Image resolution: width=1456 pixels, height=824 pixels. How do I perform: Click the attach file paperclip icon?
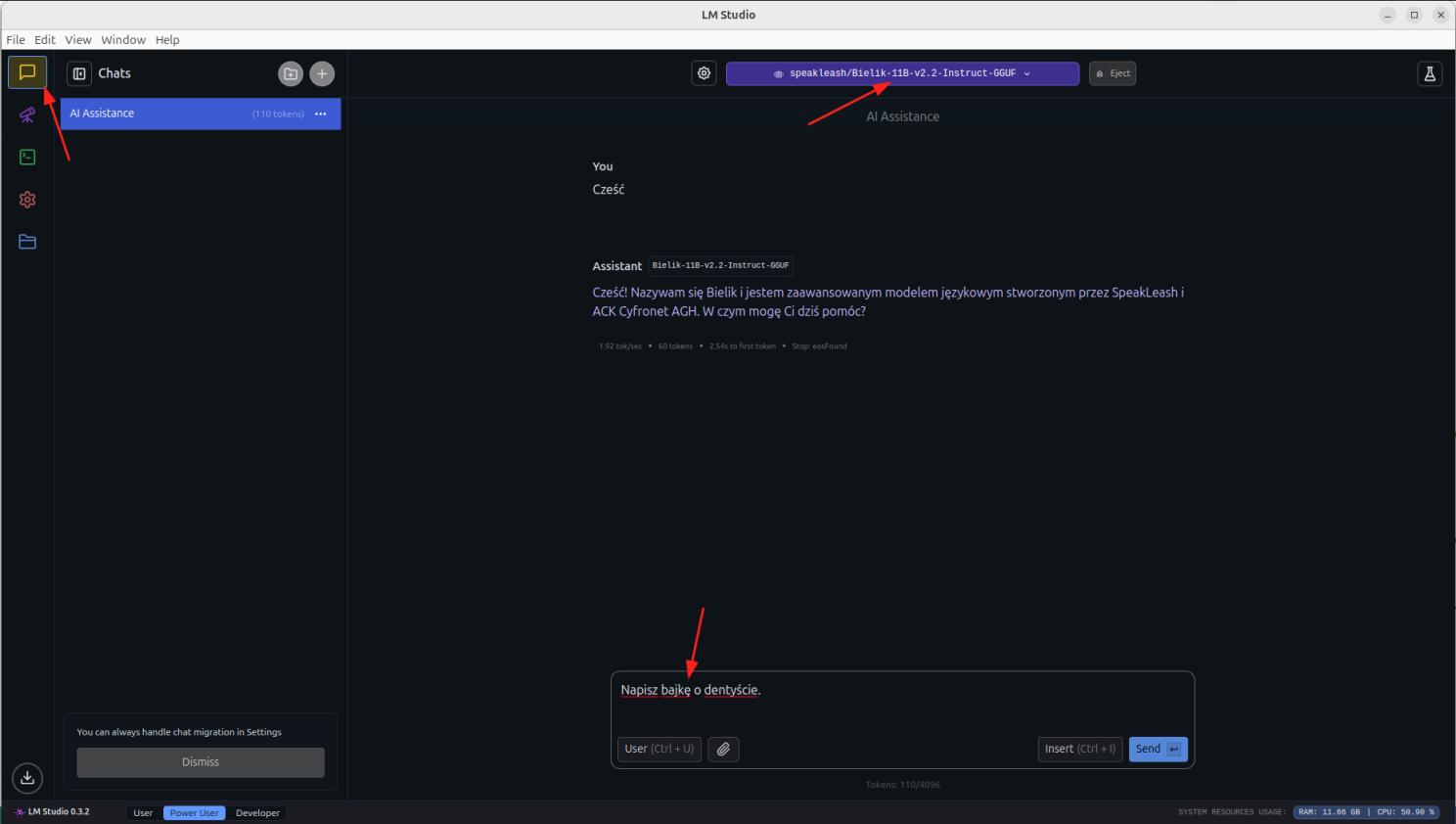[723, 749]
